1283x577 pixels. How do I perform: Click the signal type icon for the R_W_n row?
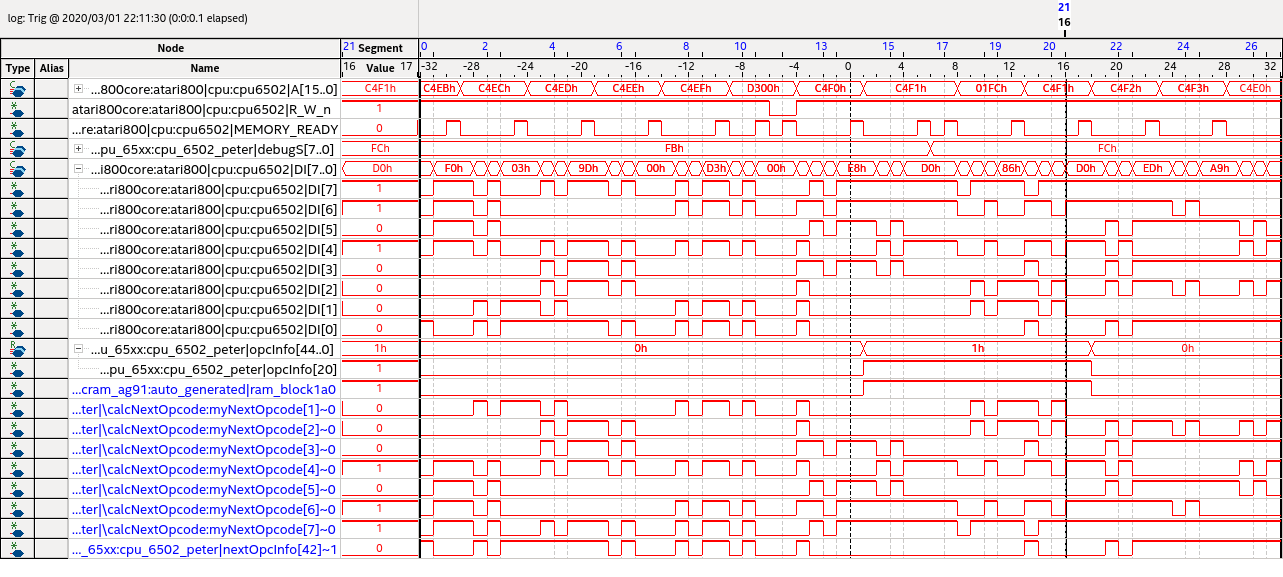(x=18, y=109)
